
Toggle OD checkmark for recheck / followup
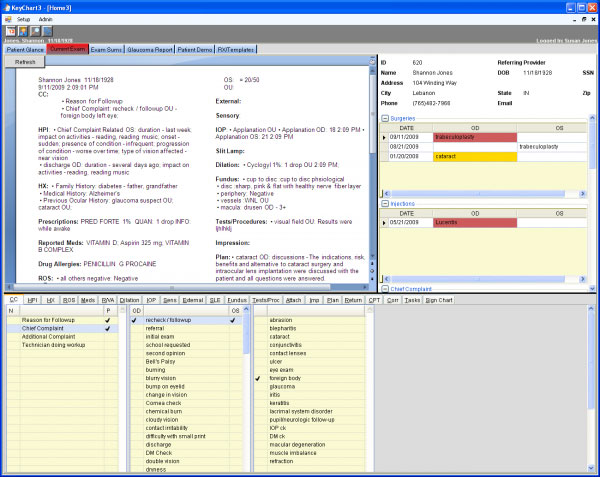(x=134, y=320)
